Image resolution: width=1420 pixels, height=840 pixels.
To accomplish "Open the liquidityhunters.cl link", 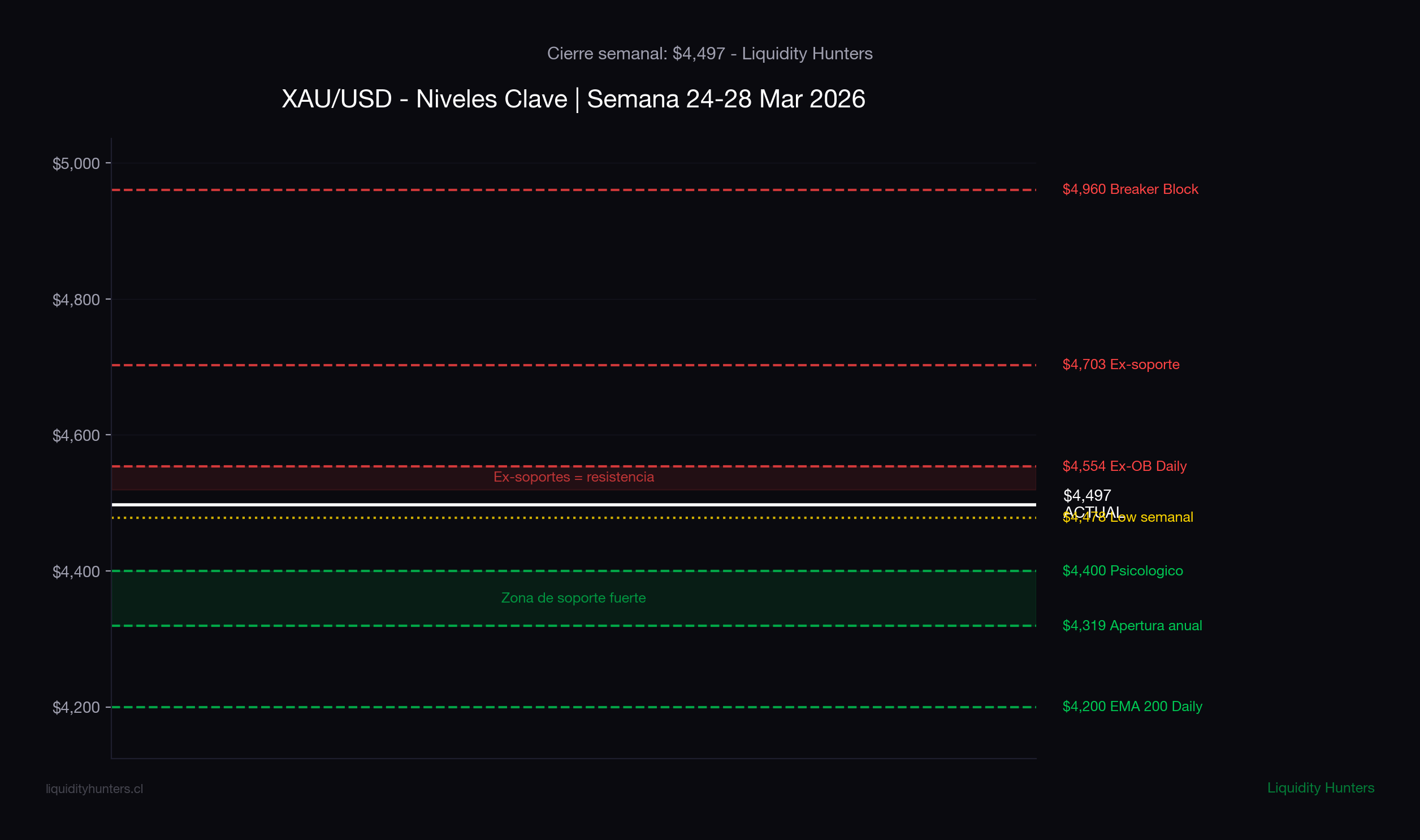I will (x=94, y=787).
